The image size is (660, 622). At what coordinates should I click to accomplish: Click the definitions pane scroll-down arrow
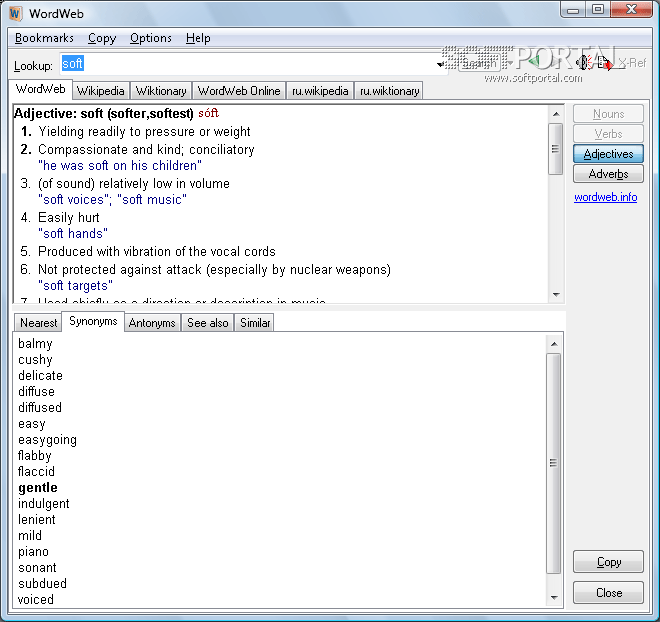pyautogui.click(x=556, y=295)
